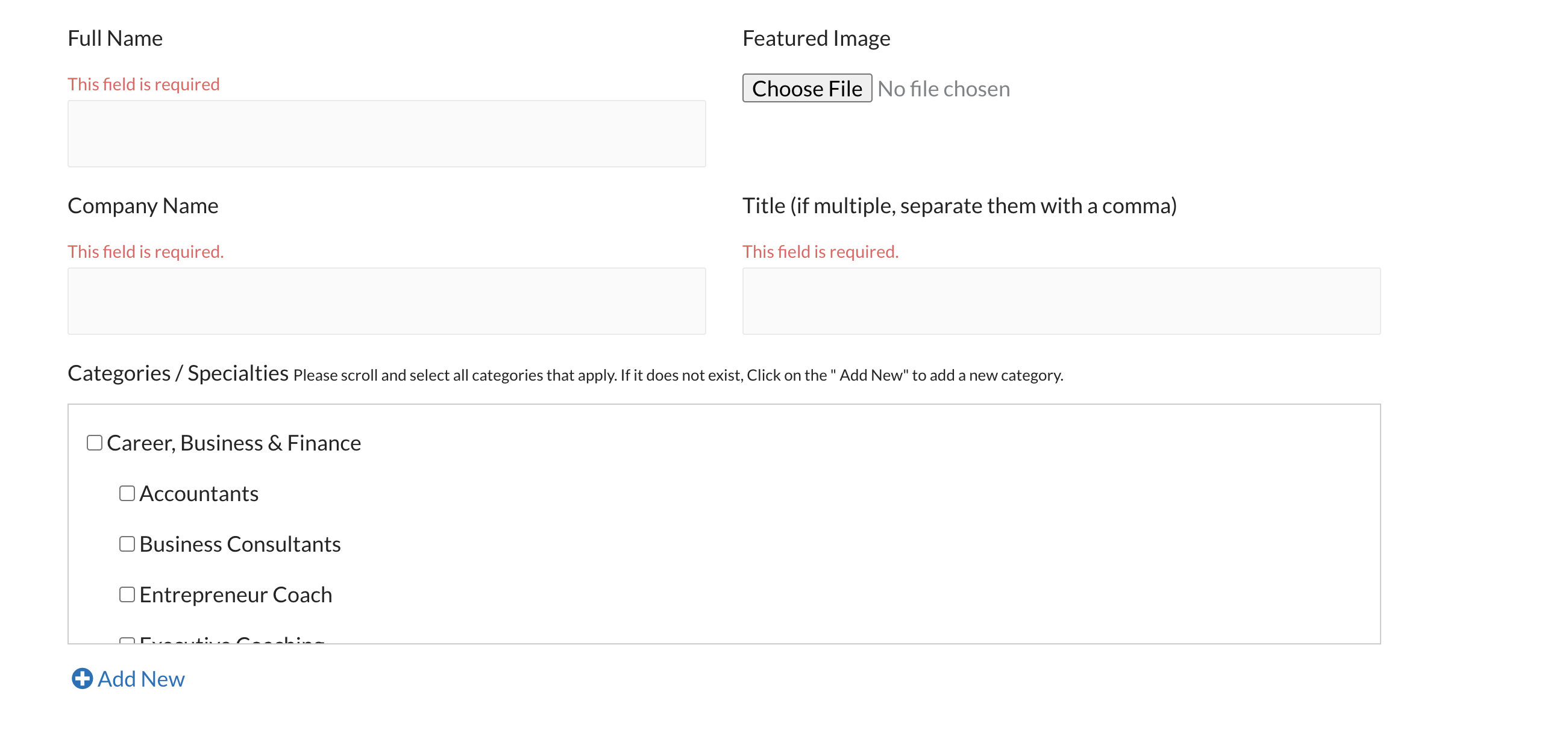Tick the Accountants checkbox
This screenshot has width=1568, height=736.
[x=127, y=493]
